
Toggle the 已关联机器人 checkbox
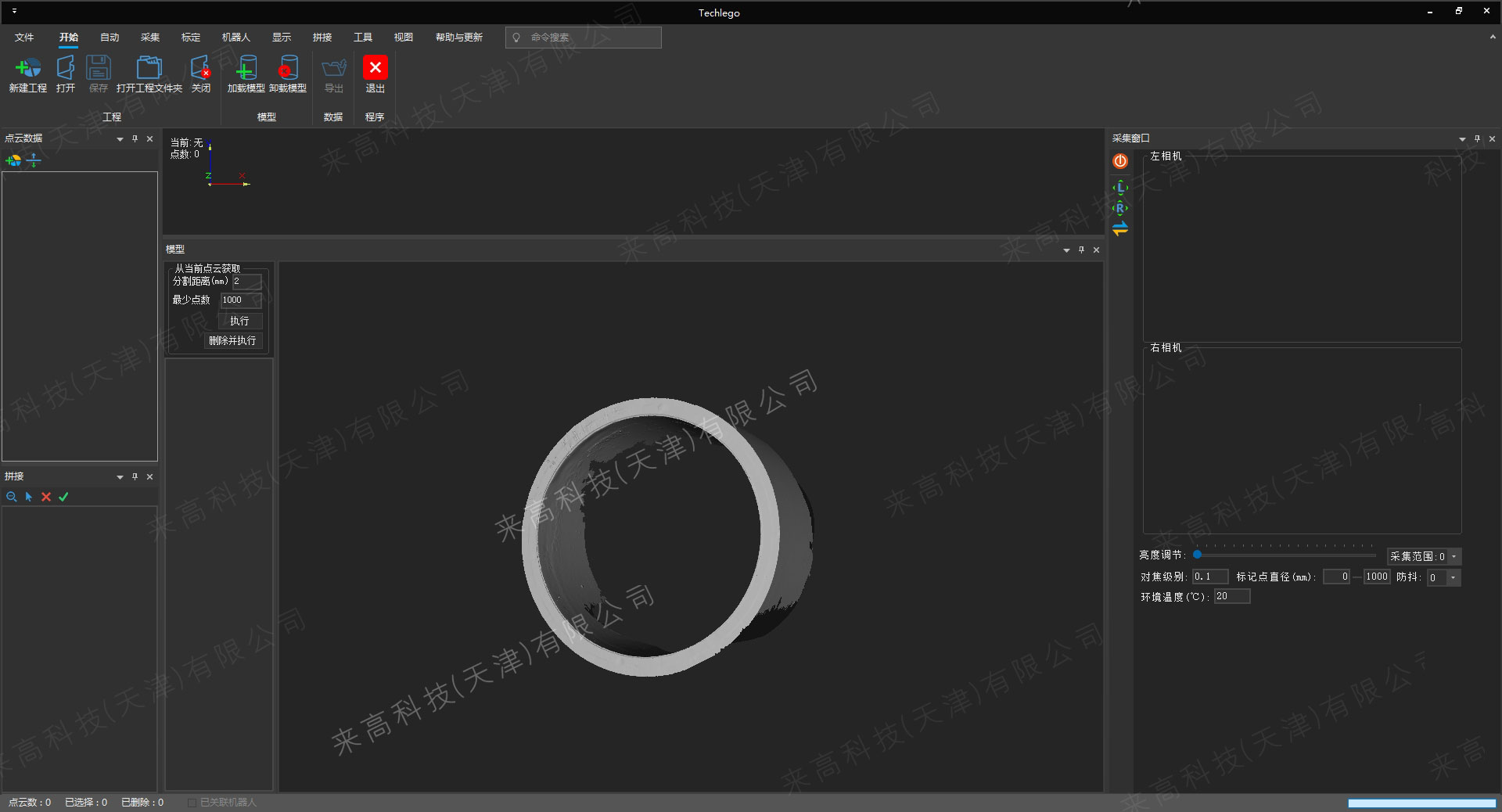(192, 803)
